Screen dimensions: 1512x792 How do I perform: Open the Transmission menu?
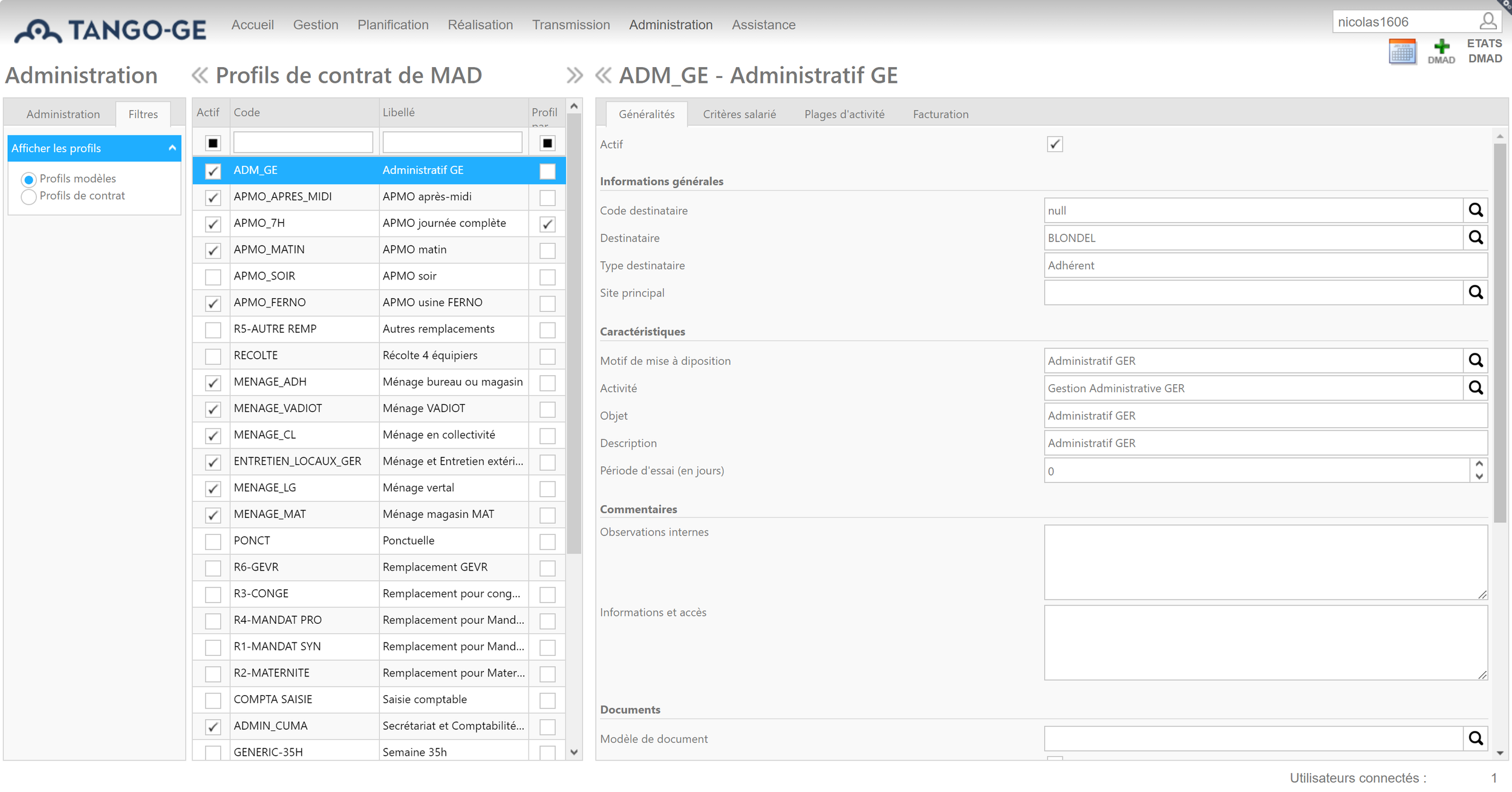pos(571,25)
